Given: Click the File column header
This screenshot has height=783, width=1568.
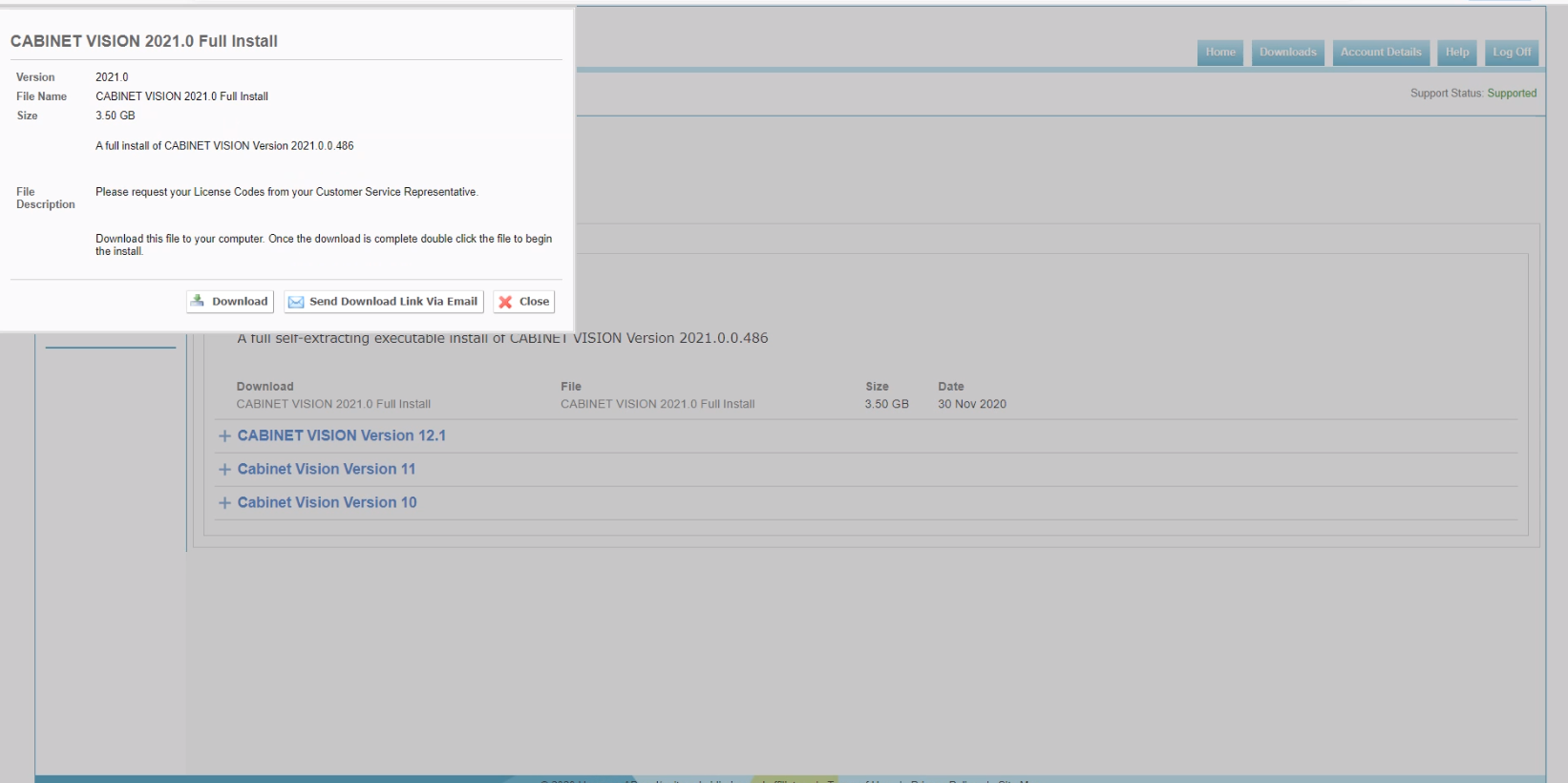Looking at the screenshot, I should tap(571, 387).
